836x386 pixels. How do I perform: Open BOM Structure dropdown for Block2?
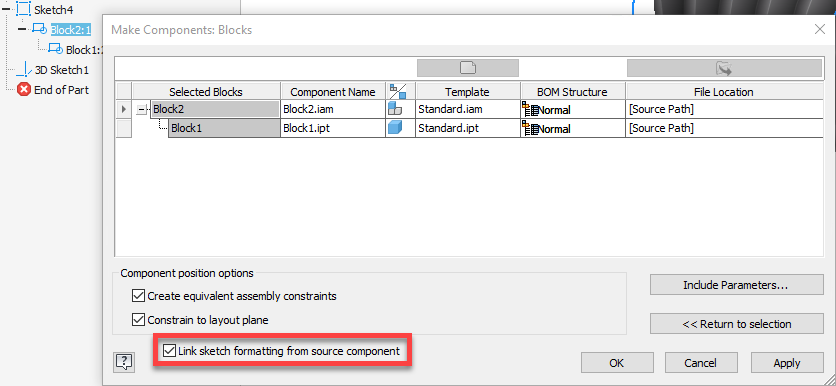click(x=573, y=110)
